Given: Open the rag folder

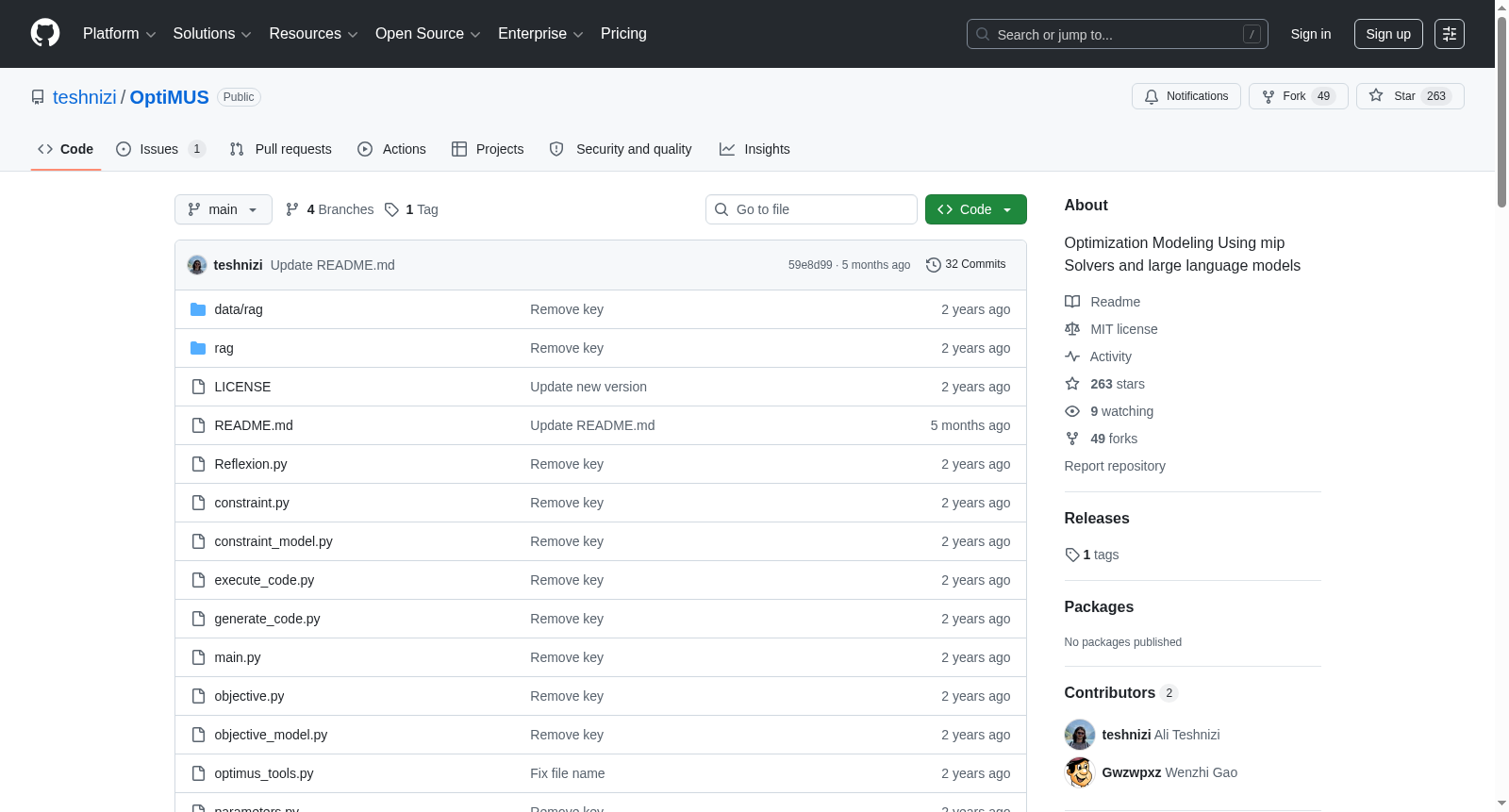Looking at the screenshot, I should (x=224, y=348).
